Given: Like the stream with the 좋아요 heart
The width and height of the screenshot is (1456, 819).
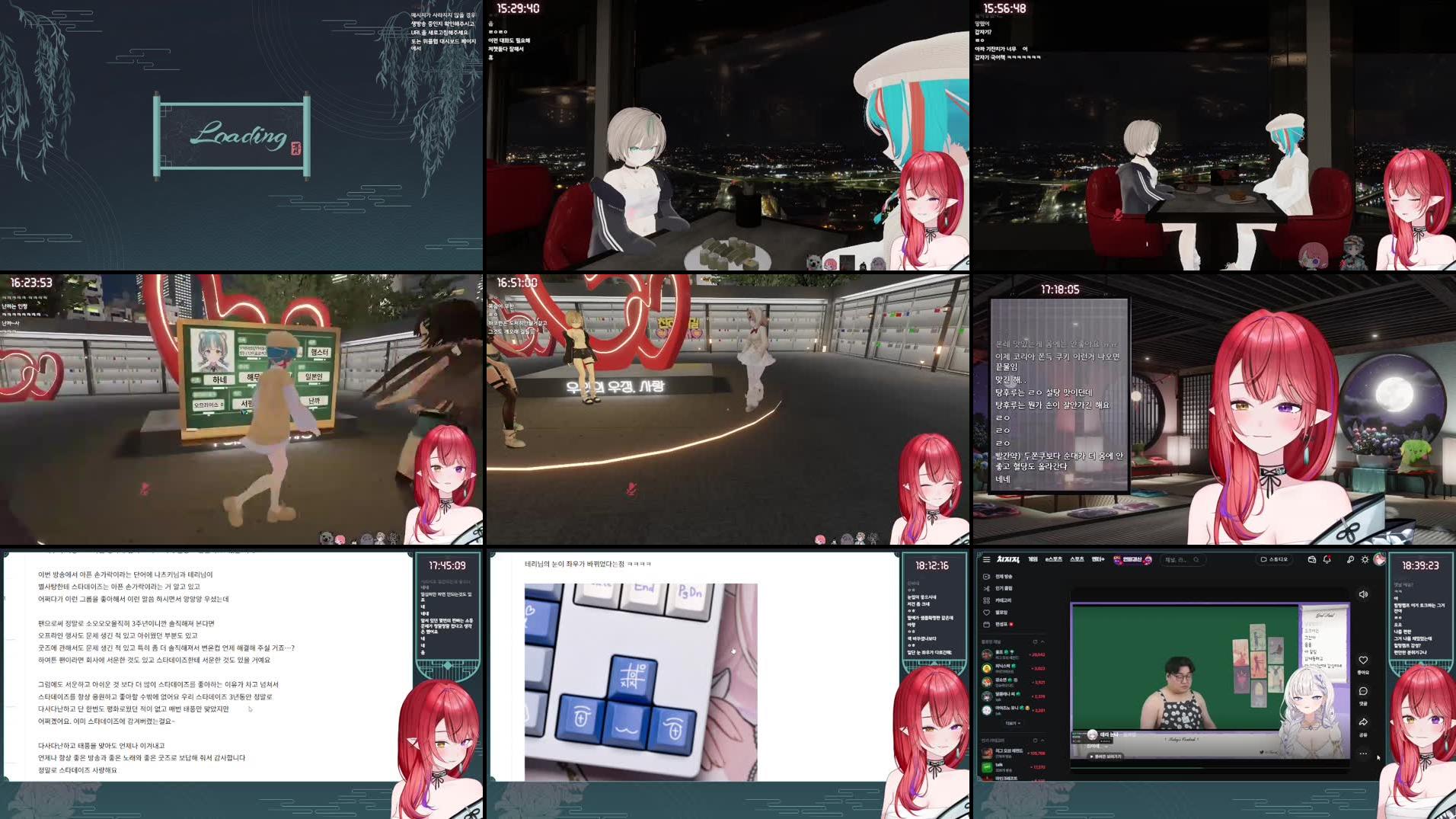Looking at the screenshot, I should tap(1363, 660).
